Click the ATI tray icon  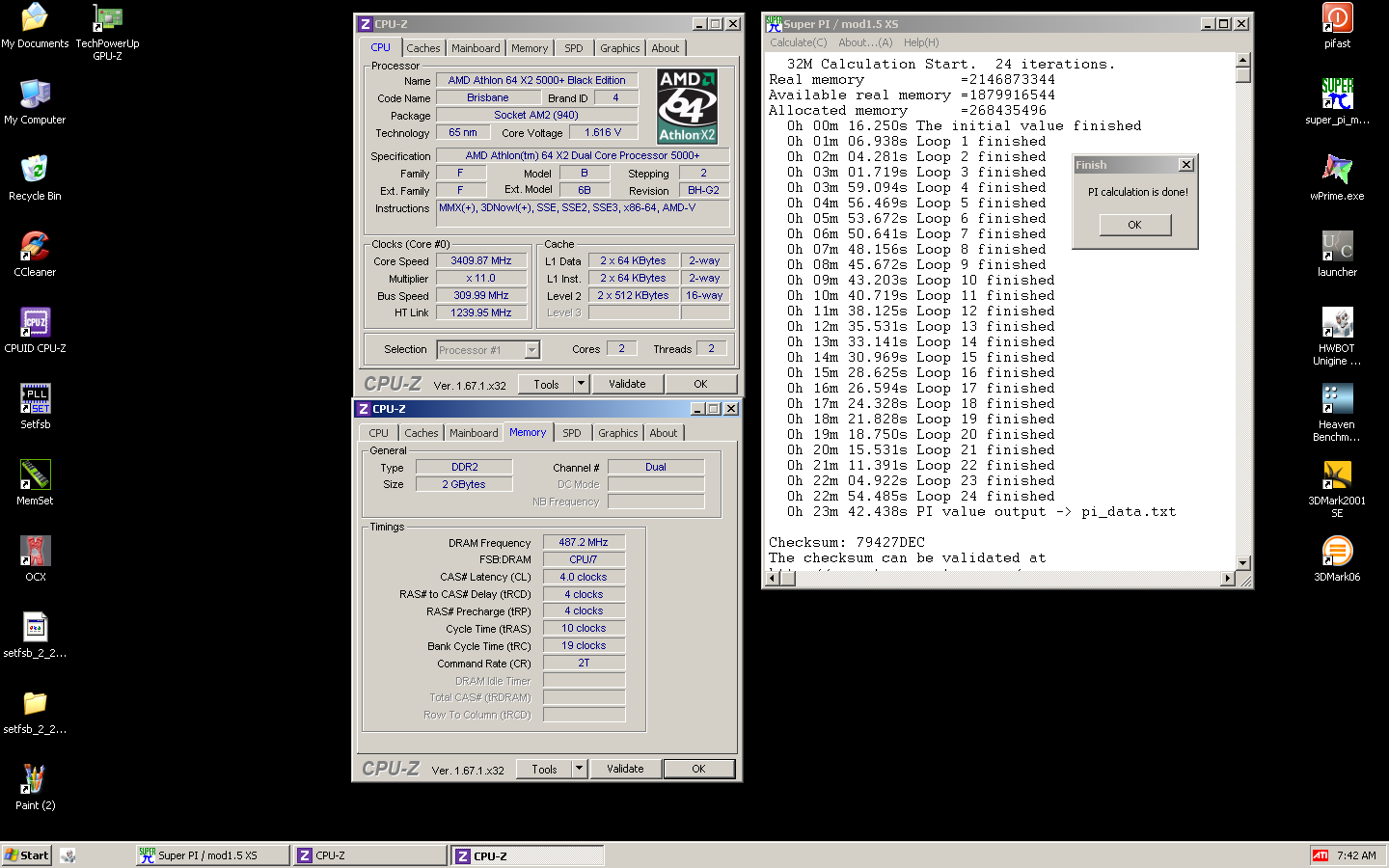(1321, 855)
